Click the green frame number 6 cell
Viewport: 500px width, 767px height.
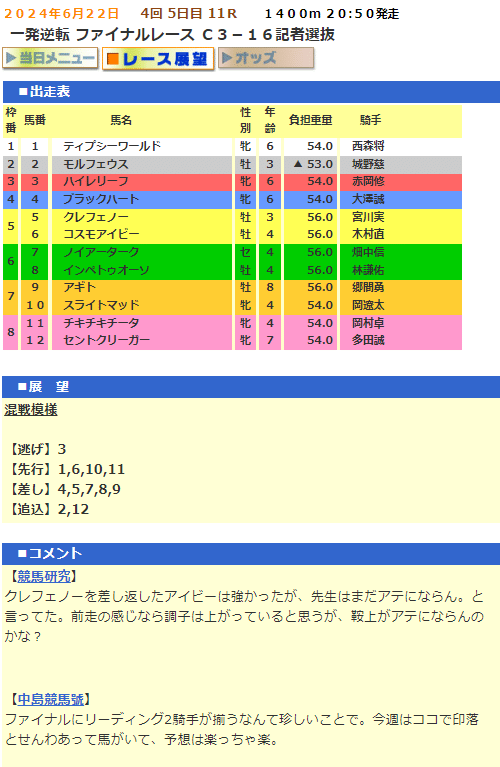pyautogui.click(x=11, y=261)
